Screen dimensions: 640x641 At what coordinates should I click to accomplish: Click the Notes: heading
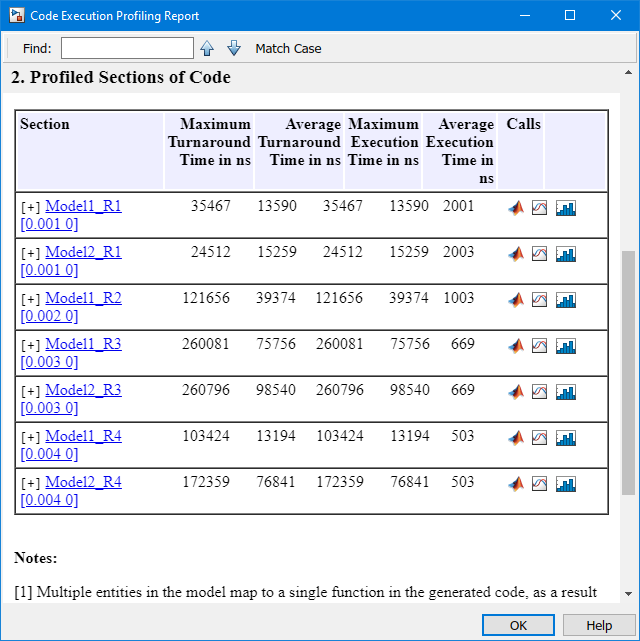pos(36,558)
